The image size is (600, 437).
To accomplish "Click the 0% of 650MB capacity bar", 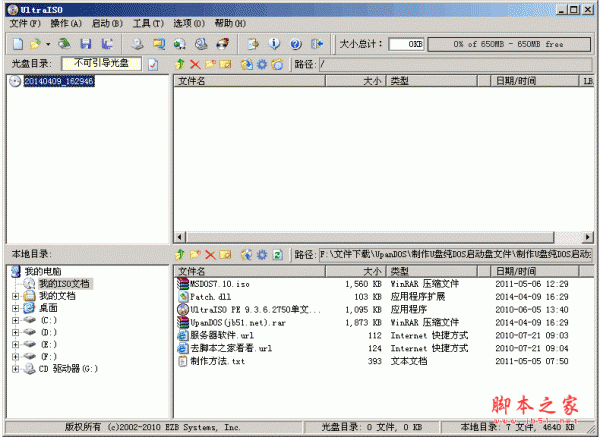I will pyautogui.click(x=509, y=44).
